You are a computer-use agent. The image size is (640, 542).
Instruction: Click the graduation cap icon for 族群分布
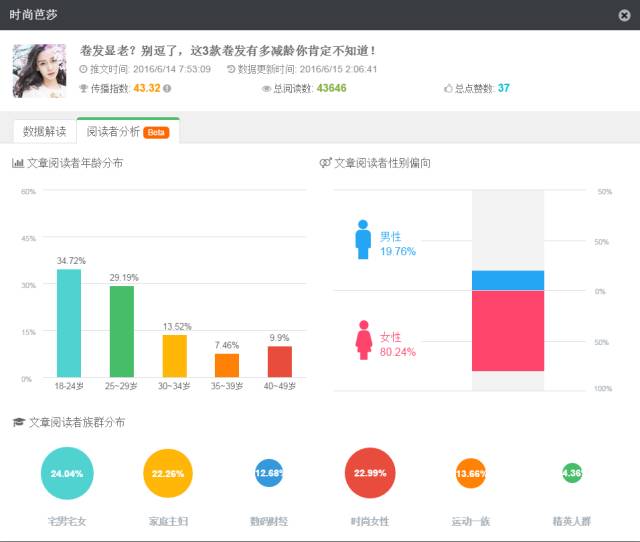(x=18, y=423)
